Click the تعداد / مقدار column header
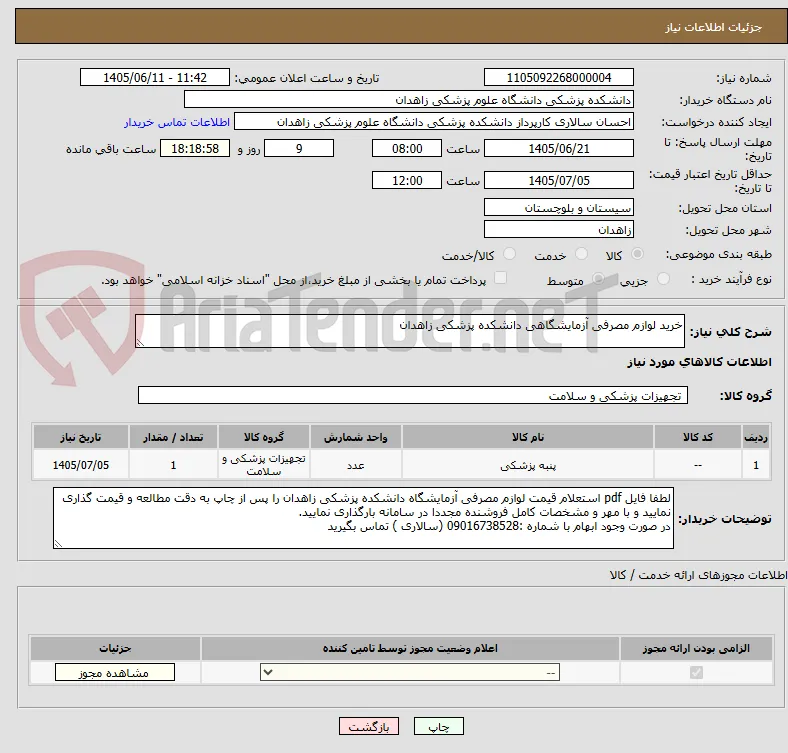 pos(173,437)
